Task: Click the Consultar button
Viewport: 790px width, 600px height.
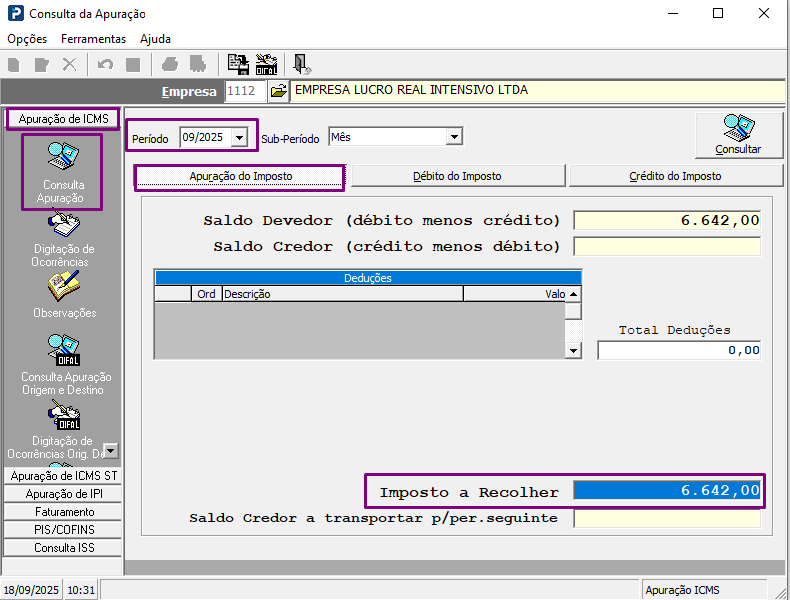Action: (739, 135)
